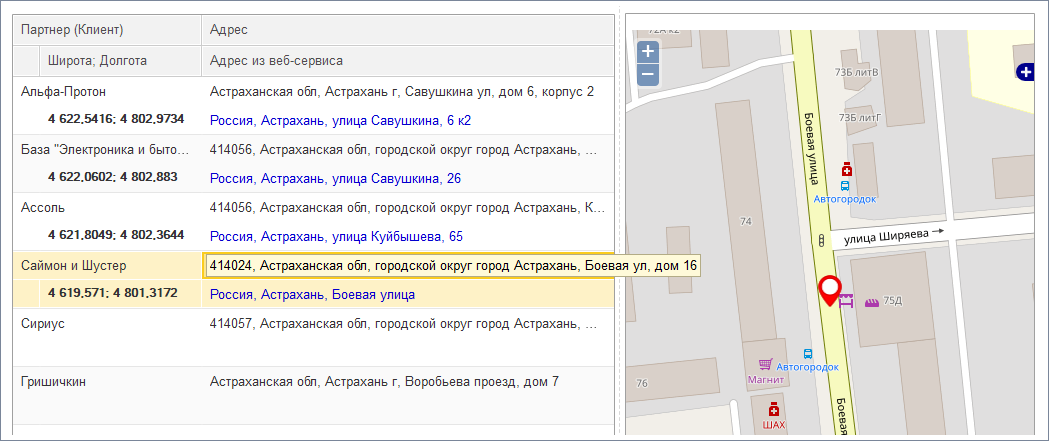Click building 75Д label on map
Image resolution: width=1049 pixels, height=441 pixels.
click(892, 301)
